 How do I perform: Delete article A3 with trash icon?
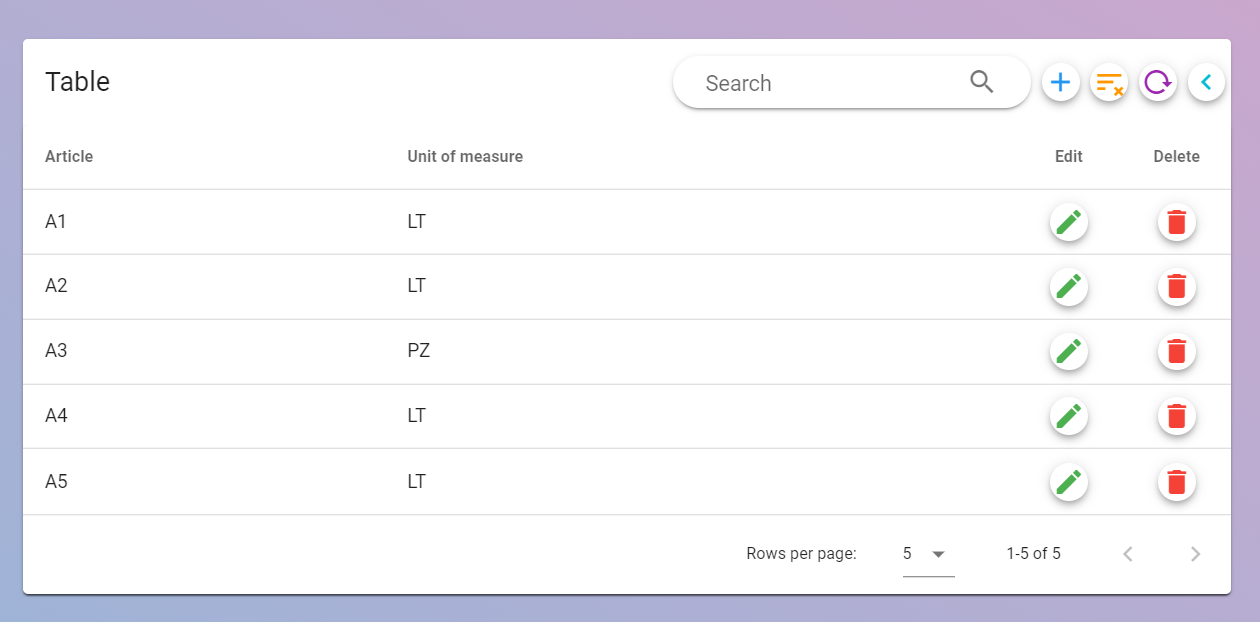(1177, 351)
